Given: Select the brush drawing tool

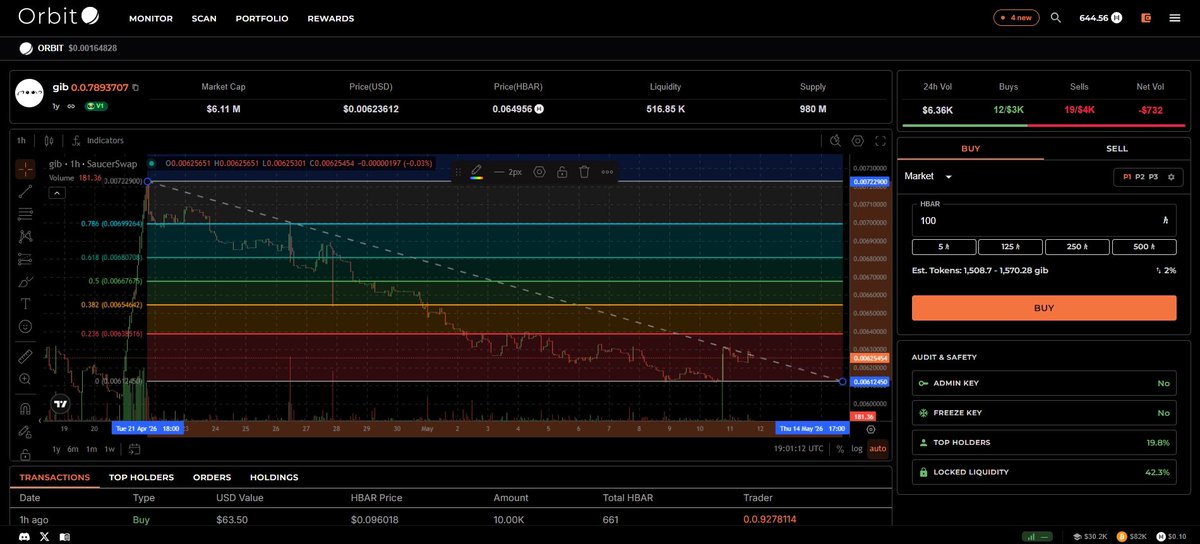Looking at the screenshot, I should click(x=25, y=282).
